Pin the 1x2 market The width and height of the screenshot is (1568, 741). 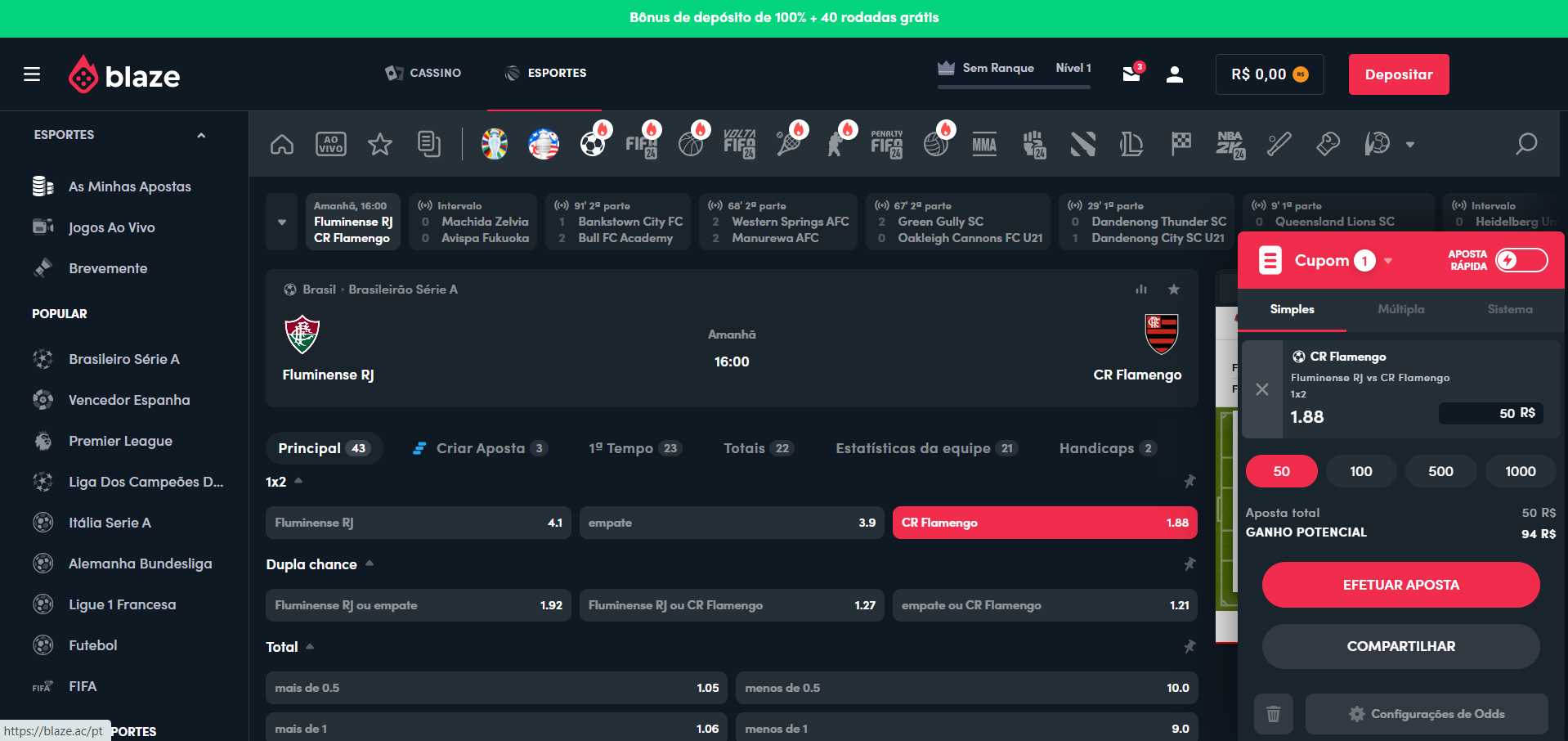coord(1189,482)
